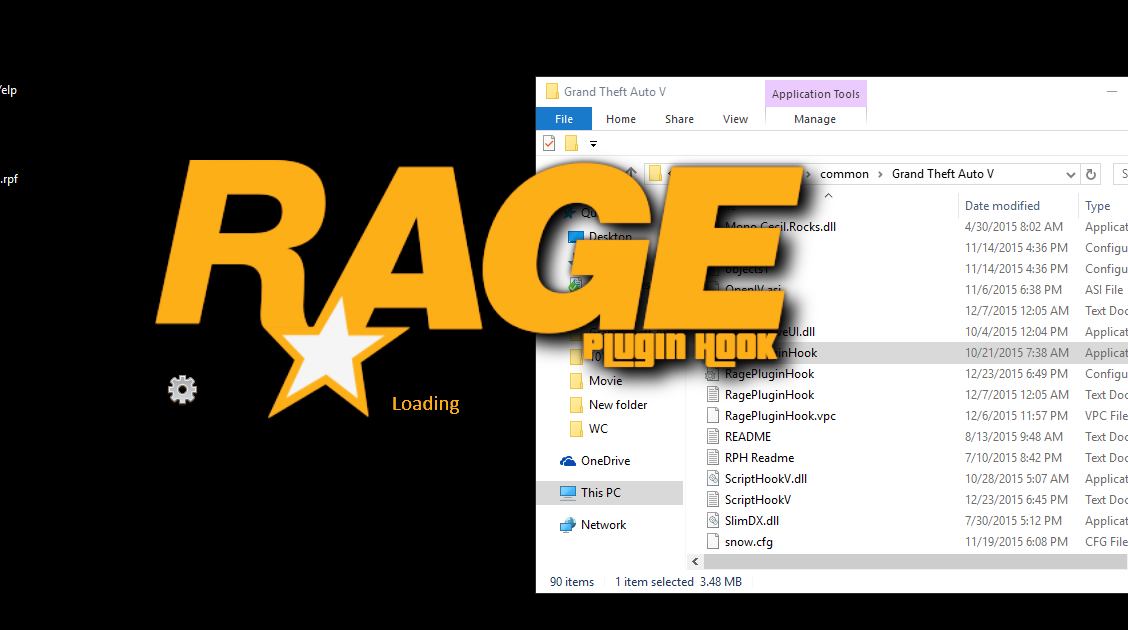Click the 'VPC File' type cell

(x=1106, y=416)
